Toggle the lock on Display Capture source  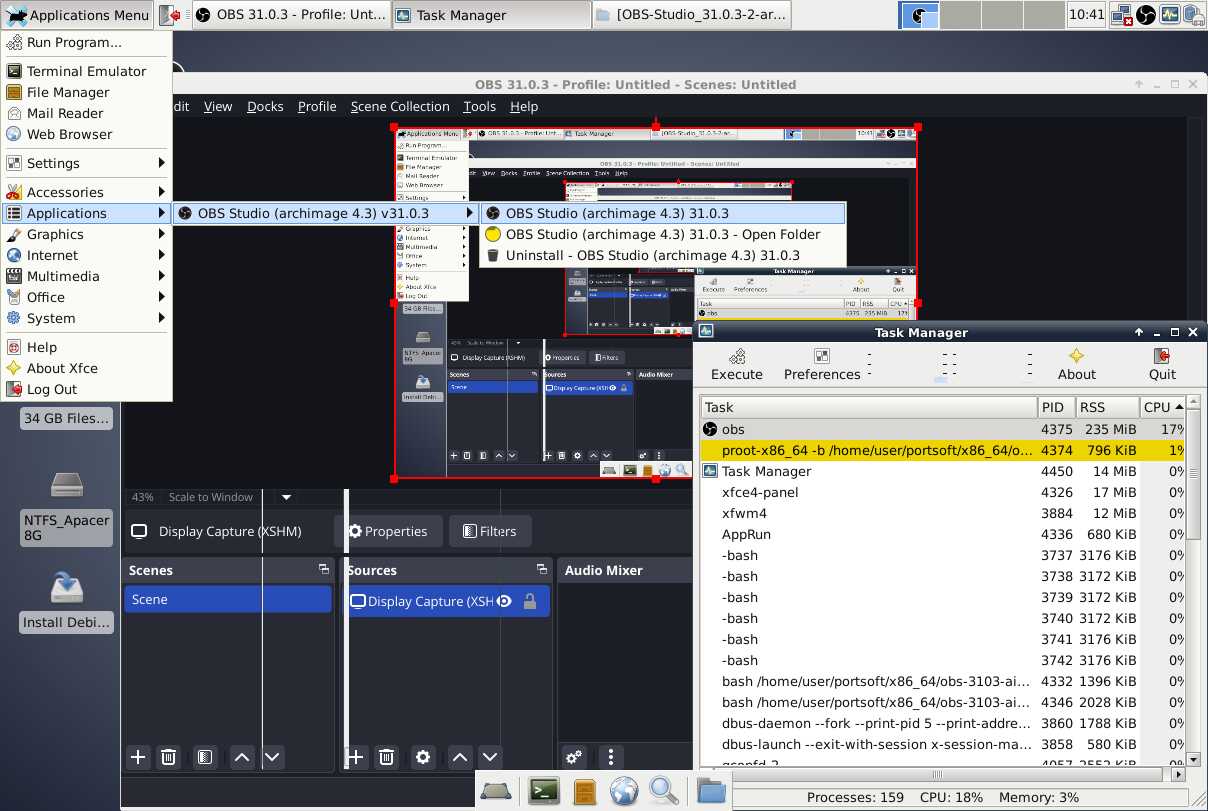530,601
